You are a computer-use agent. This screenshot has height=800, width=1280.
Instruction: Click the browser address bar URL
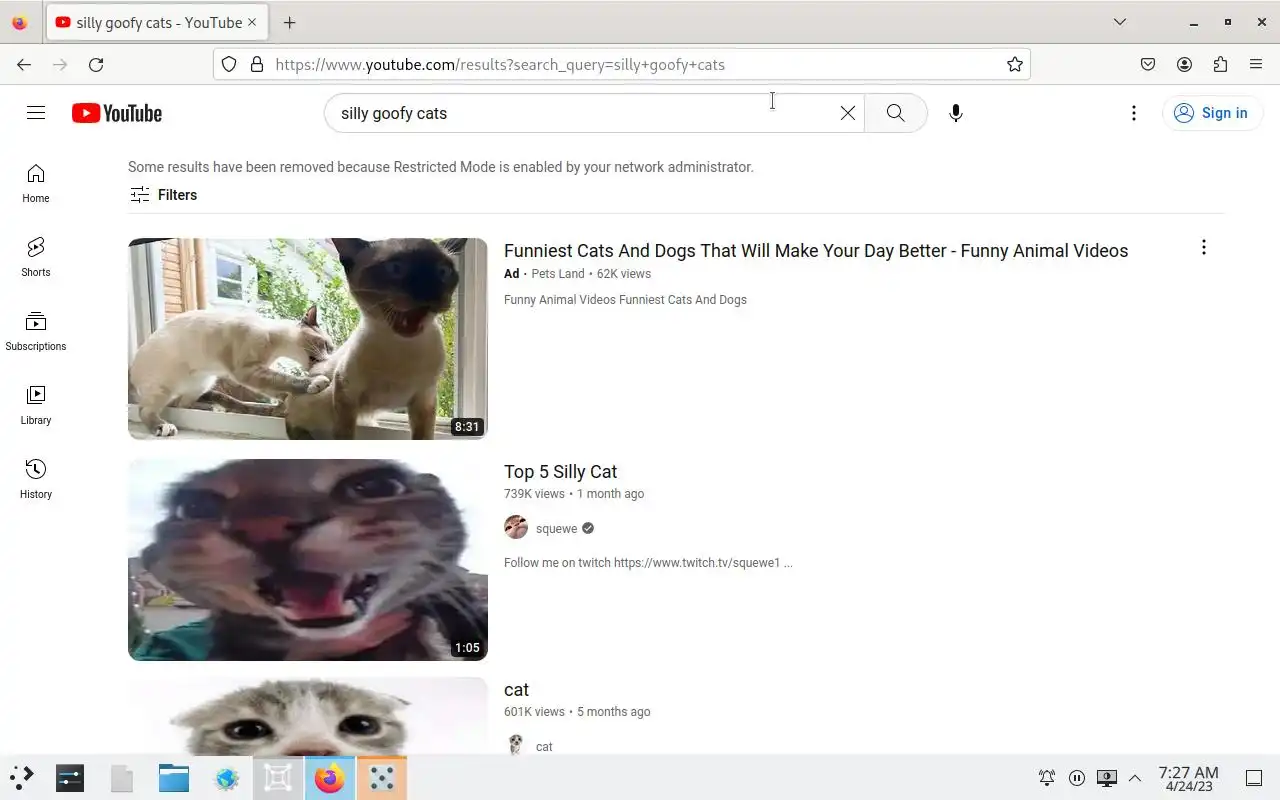pyautogui.click(x=500, y=65)
